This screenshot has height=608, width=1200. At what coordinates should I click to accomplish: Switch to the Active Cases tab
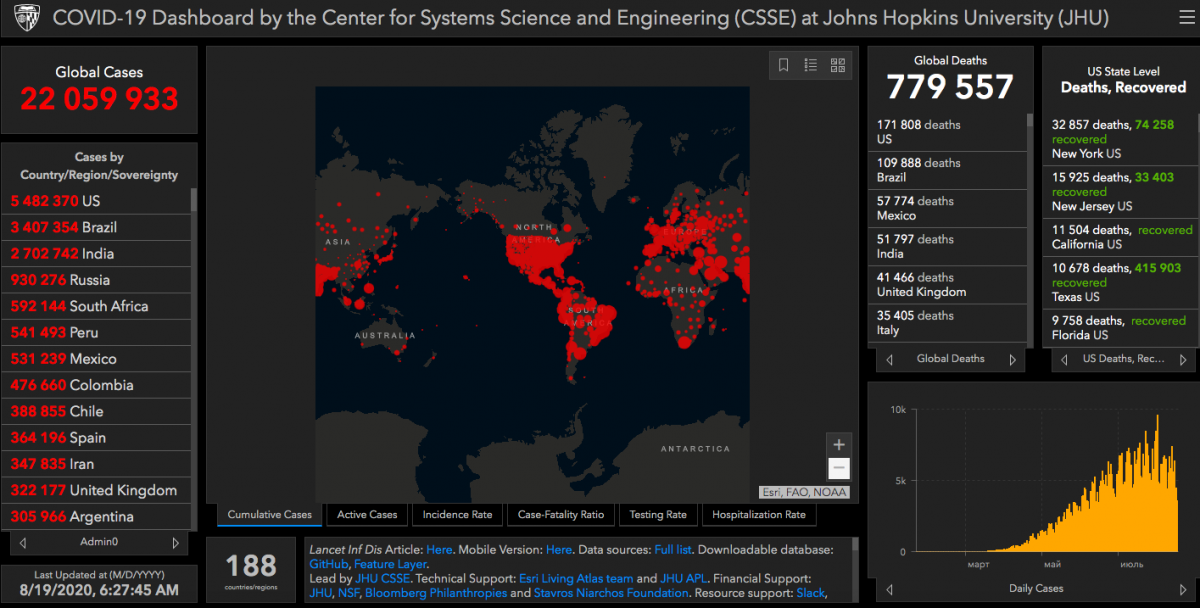[x=367, y=515]
